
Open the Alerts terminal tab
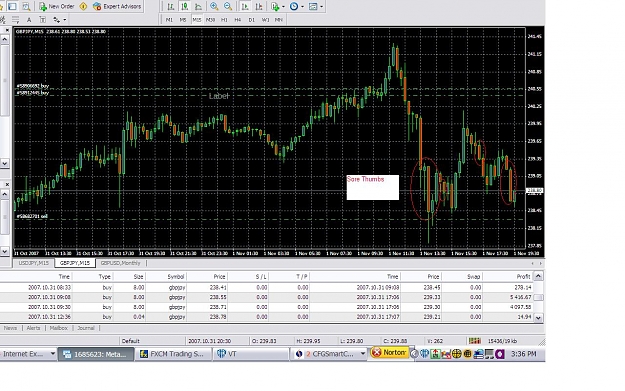pyautogui.click(x=33, y=328)
